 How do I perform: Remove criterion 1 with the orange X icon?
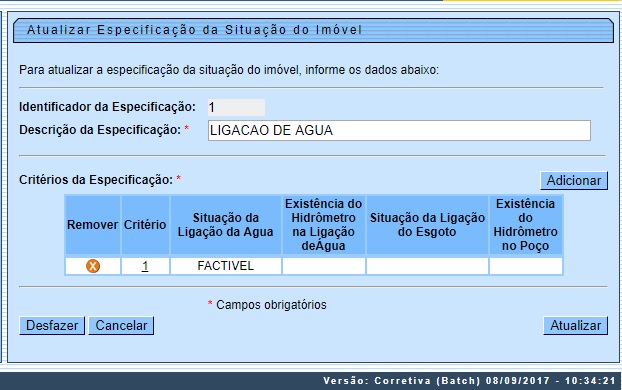tap(93, 266)
